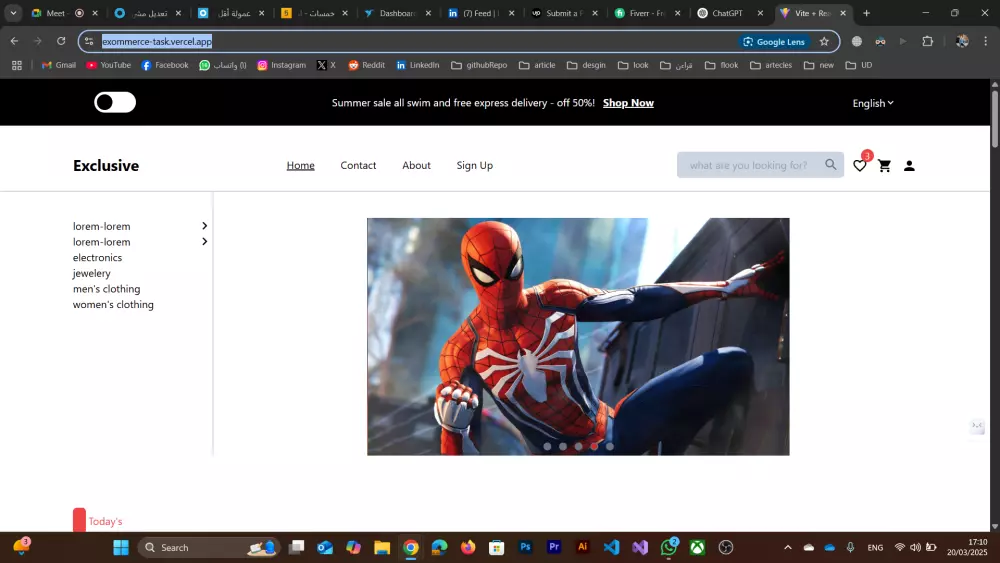This screenshot has height=563, width=1000.
Task: Select the electronics category
Action: tap(97, 258)
